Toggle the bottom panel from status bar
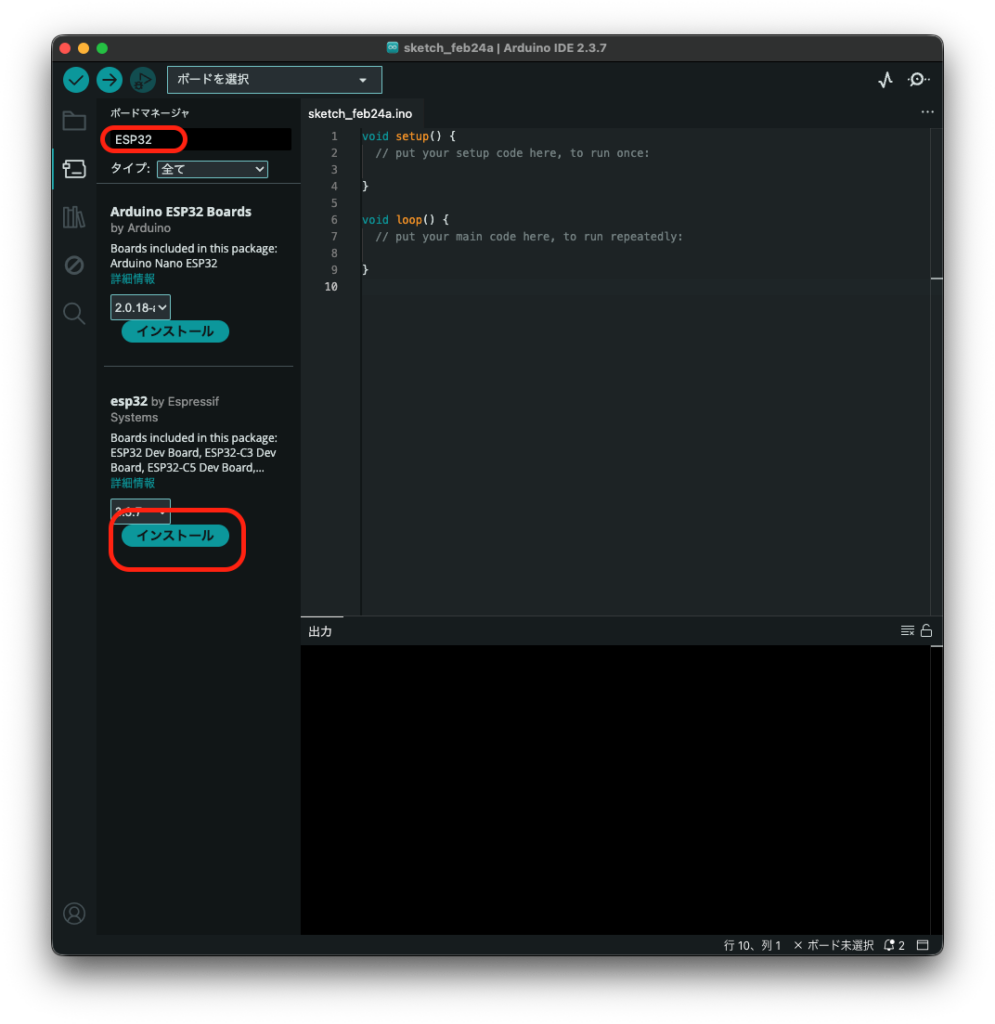The width and height of the screenshot is (995, 1024). 923,945
